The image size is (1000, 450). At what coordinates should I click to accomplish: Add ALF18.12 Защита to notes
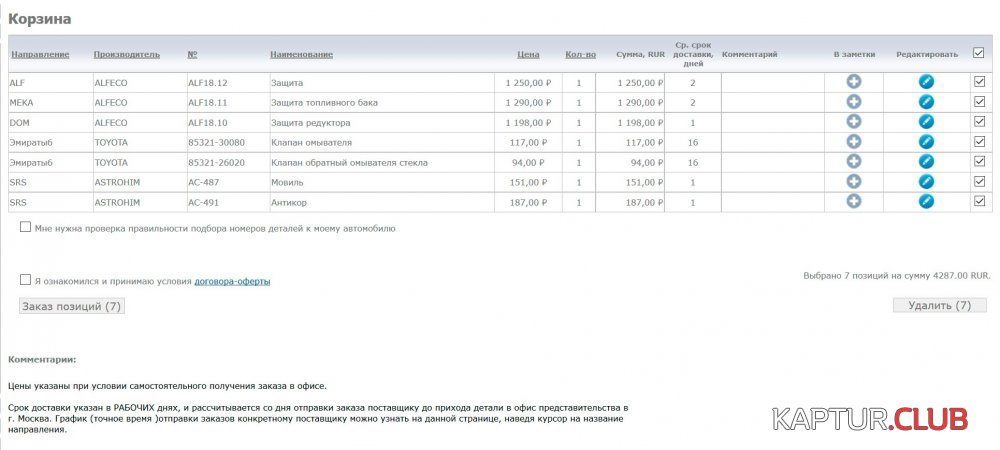click(854, 82)
